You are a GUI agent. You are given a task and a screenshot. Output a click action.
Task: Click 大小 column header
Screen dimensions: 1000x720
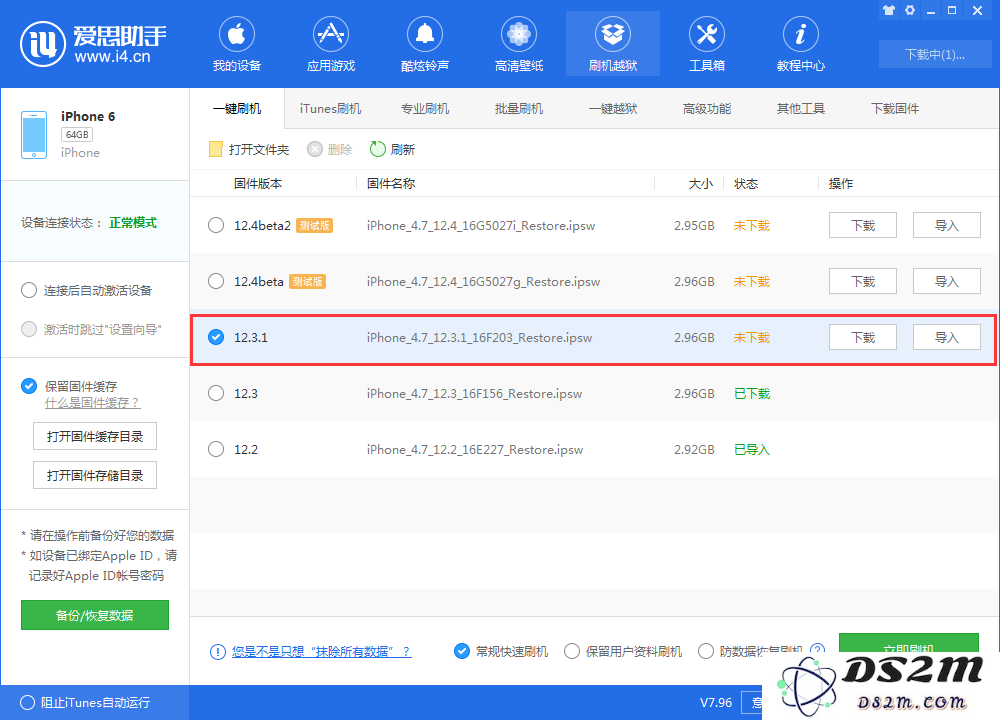click(x=701, y=184)
